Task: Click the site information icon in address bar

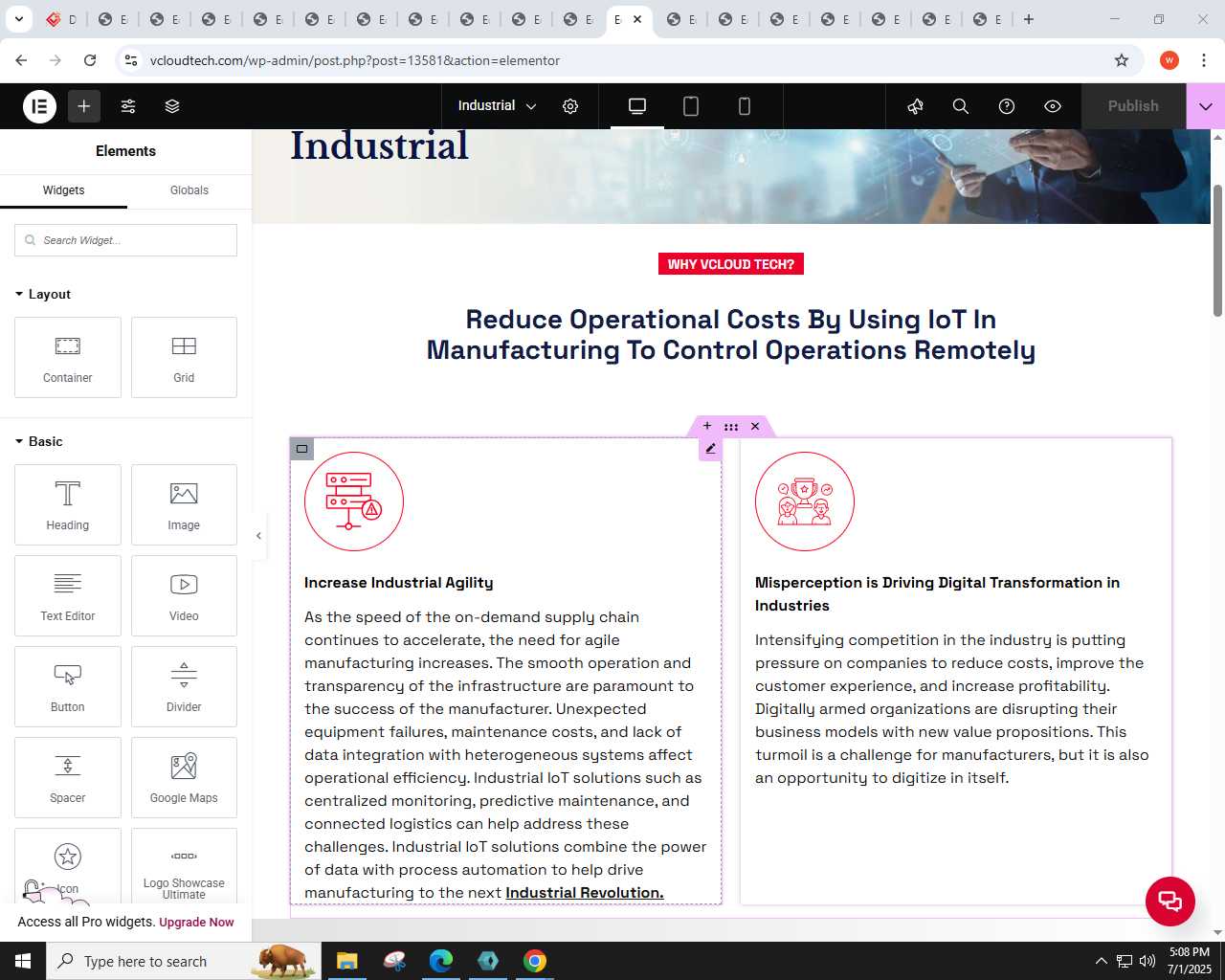Action: coord(132,60)
